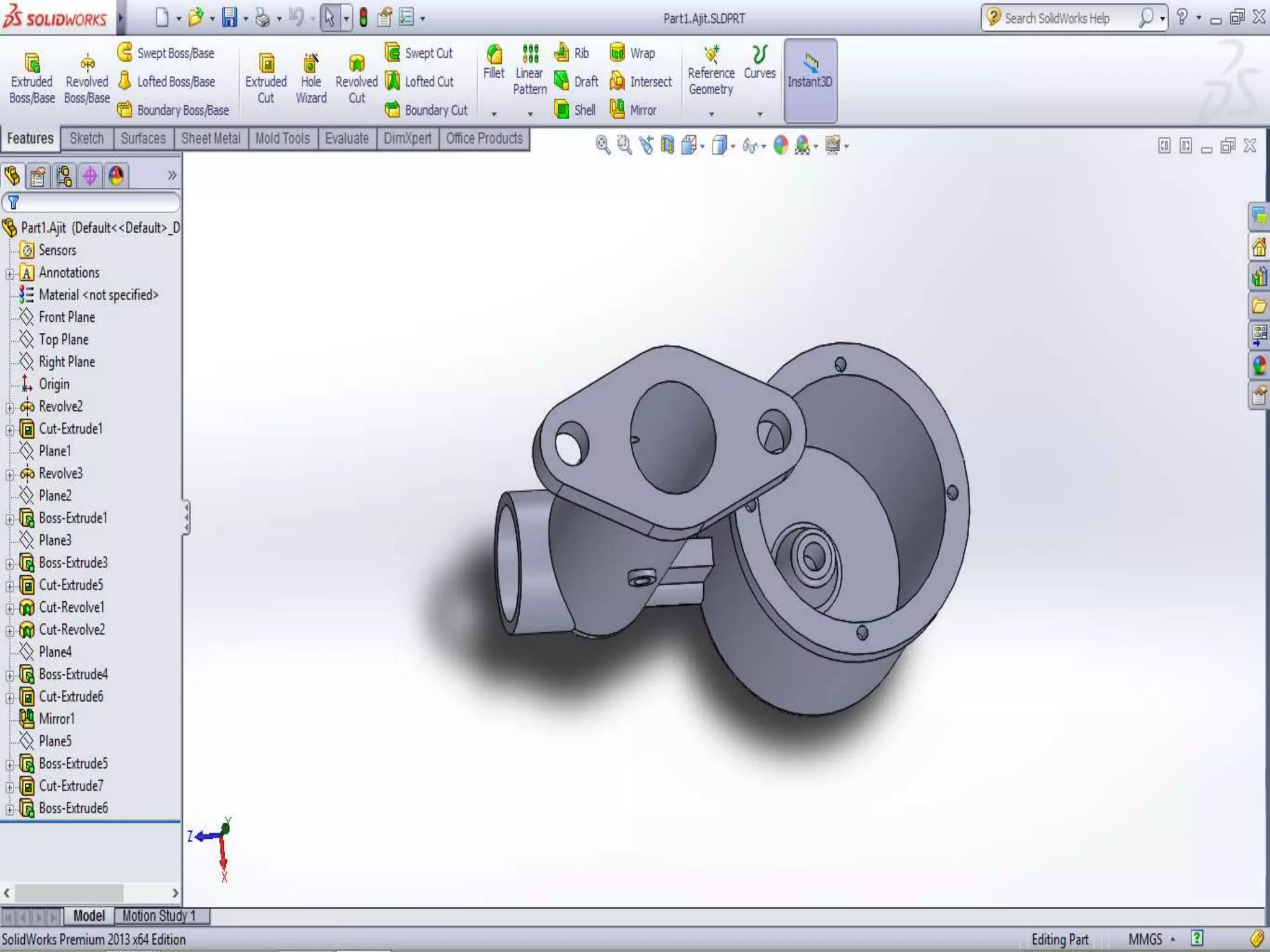Screen dimensions: 1270x952
Task: Click the Wrap tool
Action: 632,53
